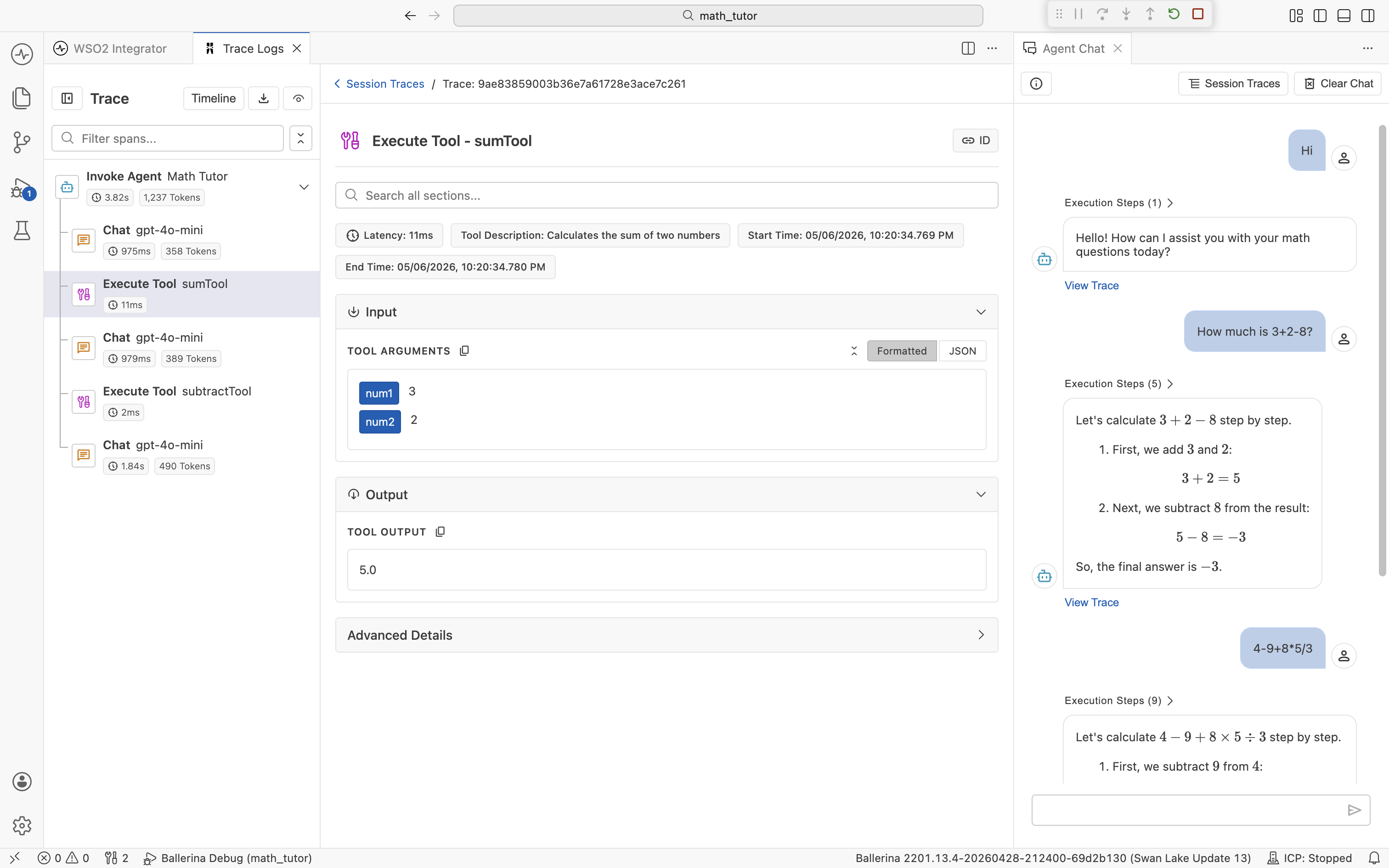Toggle the primary side bar

(x=1320, y=16)
